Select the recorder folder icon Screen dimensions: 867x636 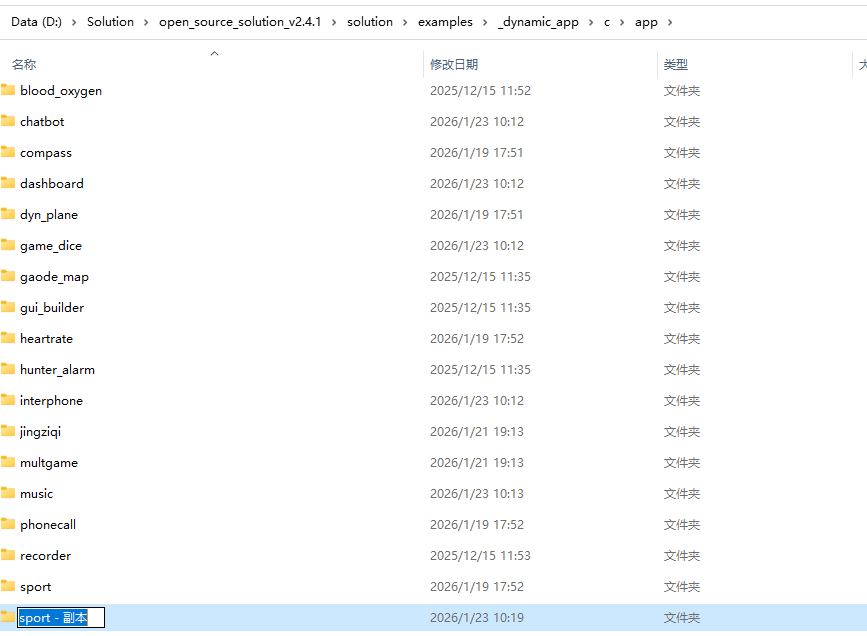tap(8, 554)
